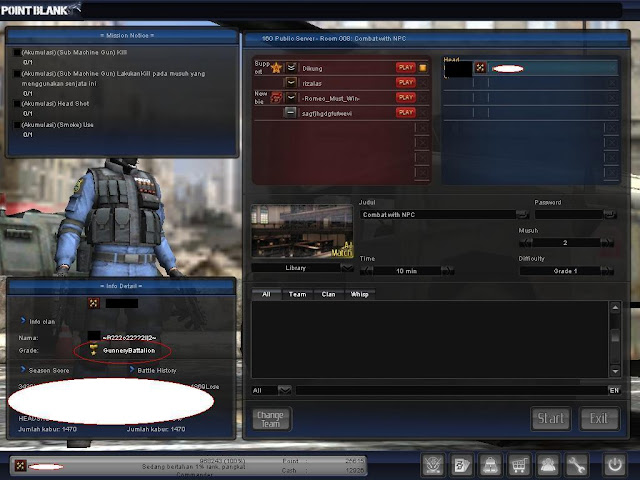Click the Judul field Combat with NPC

438,215
